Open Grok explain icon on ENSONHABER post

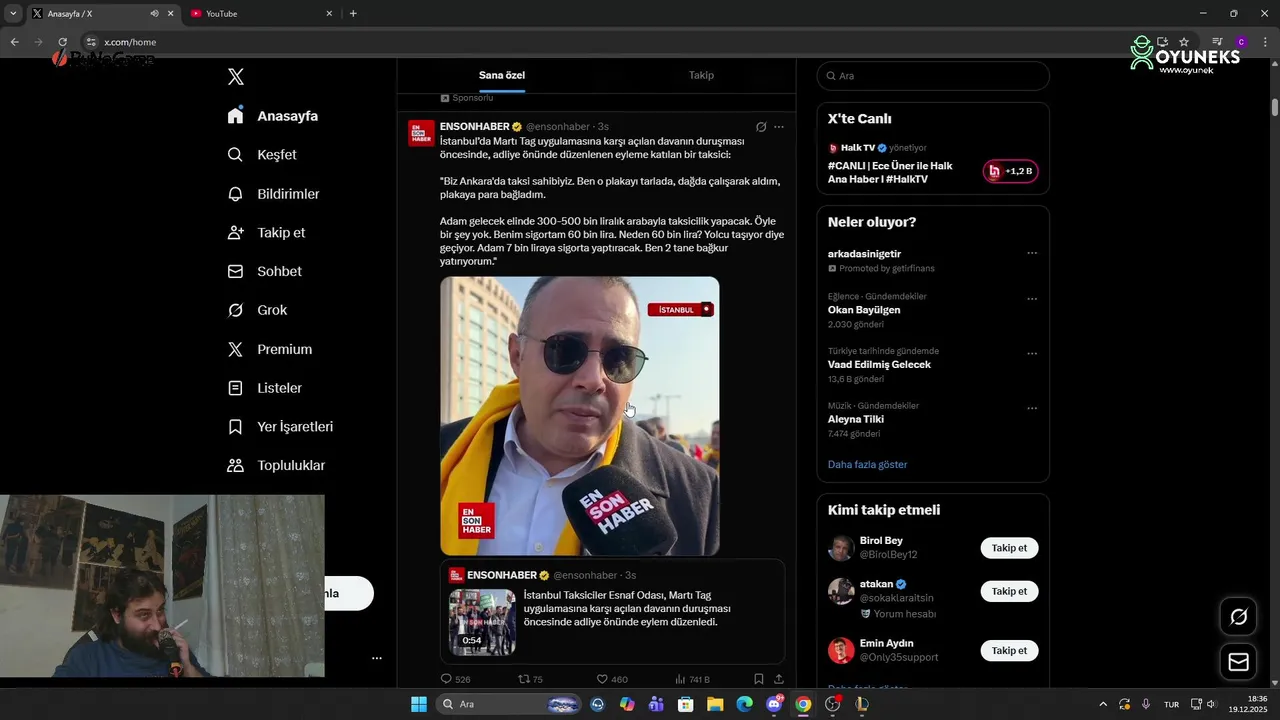(x=761, y=127)
